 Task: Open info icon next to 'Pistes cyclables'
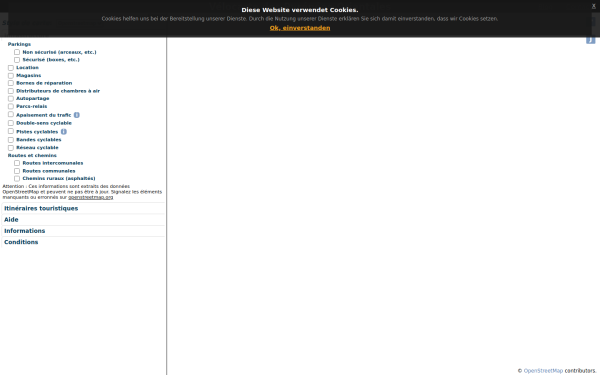(x=64, y=132)
